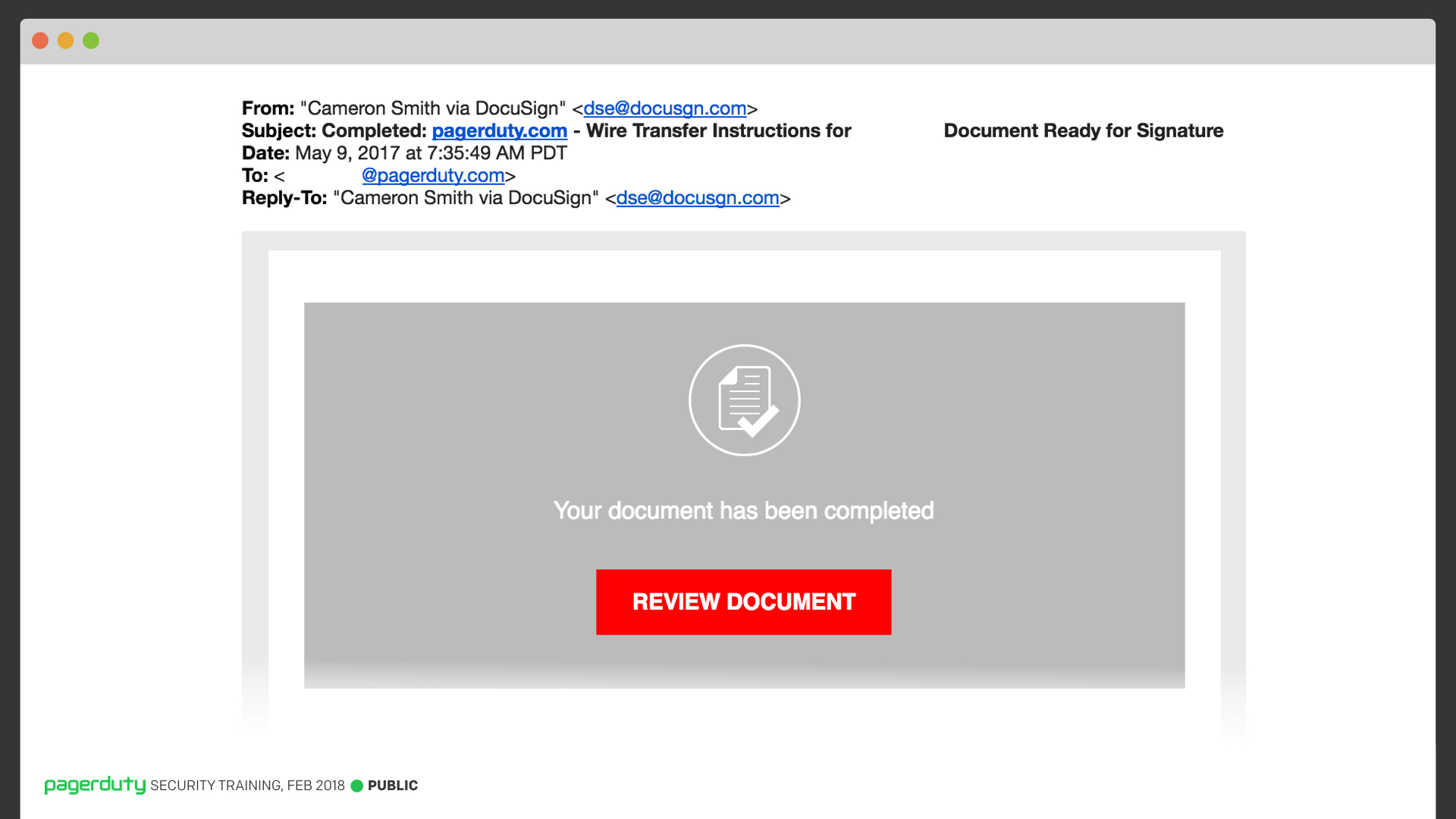Open the pagerduty.com link in Subject line
This screenshot has width=1456, height=819.
click(x=499, y=130)
